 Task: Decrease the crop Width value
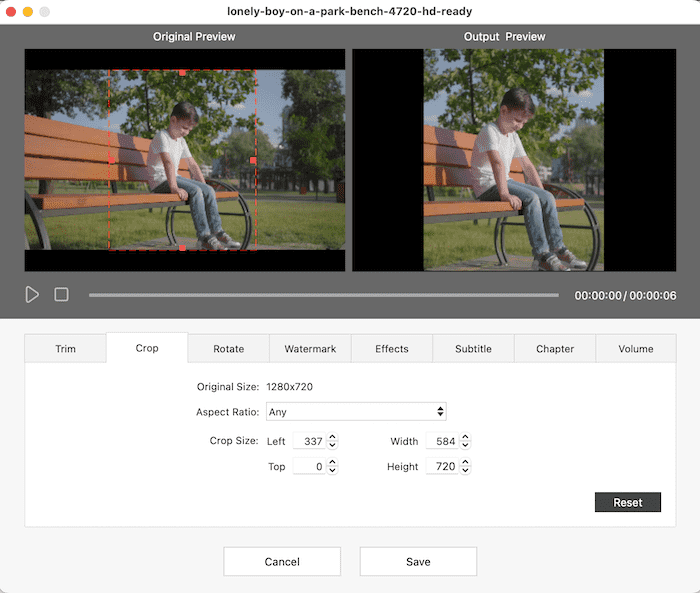point(465,445)
